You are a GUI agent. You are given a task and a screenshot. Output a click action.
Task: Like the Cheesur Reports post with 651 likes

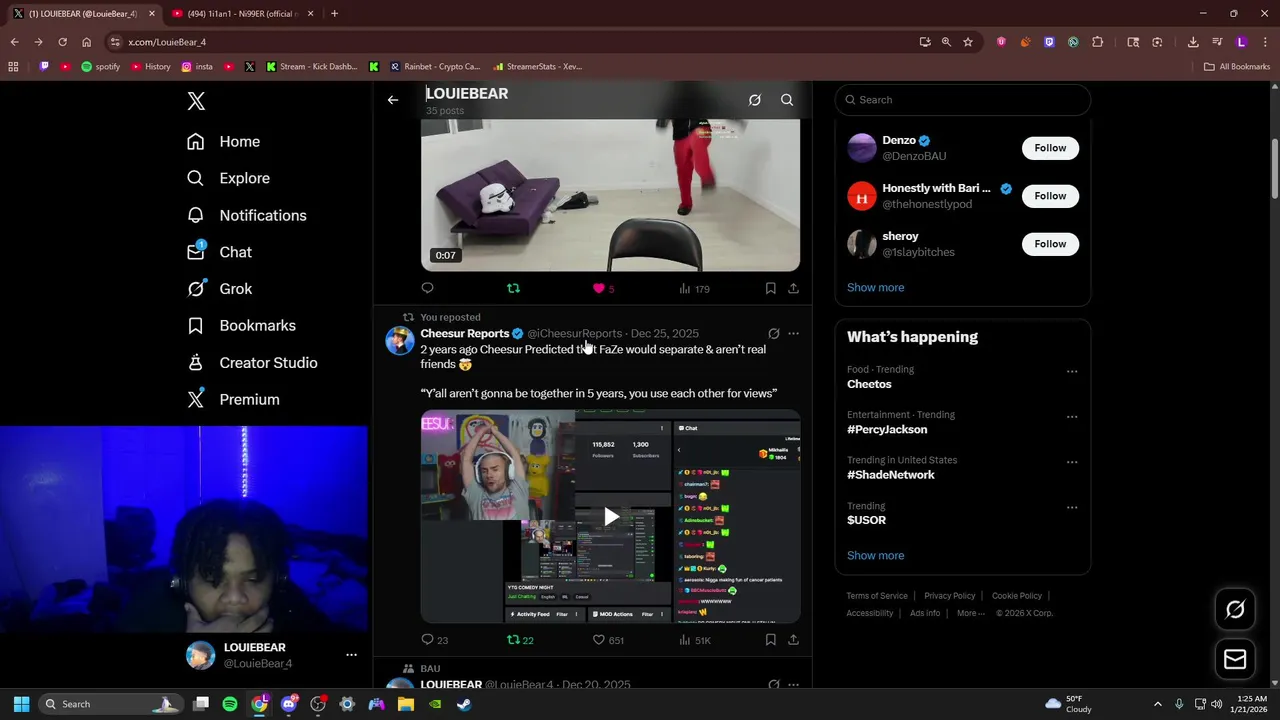click(608, 640)
